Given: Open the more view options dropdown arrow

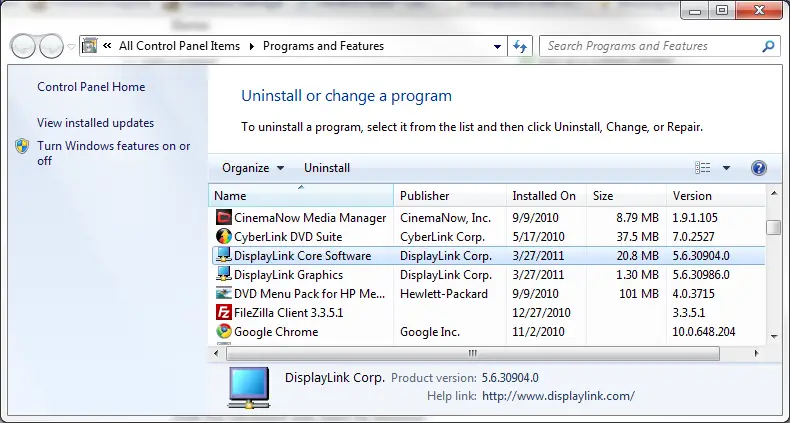Looking at the screenshot, I should 726,168.
